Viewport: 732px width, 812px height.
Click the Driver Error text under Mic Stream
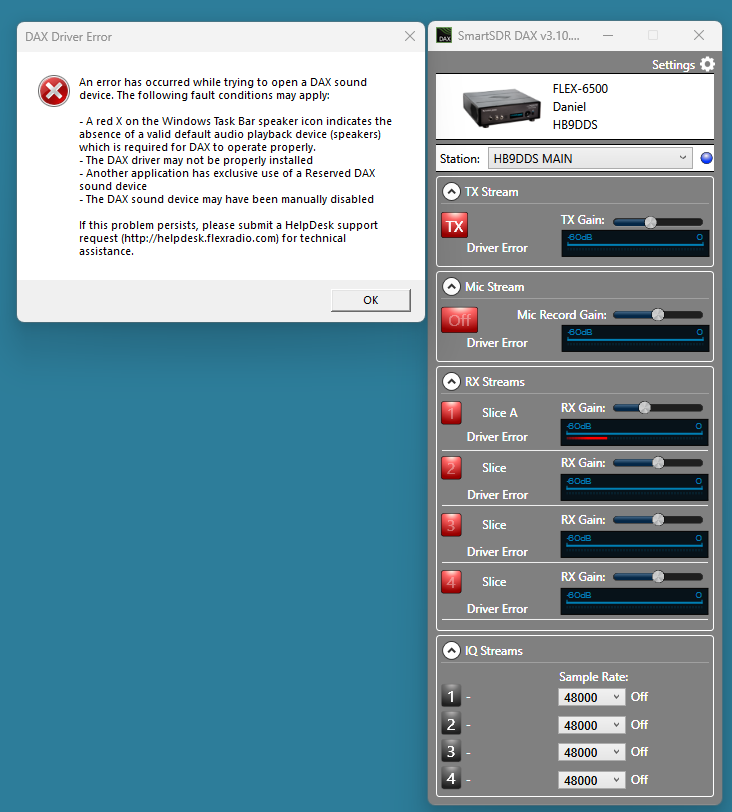point(497,343)
